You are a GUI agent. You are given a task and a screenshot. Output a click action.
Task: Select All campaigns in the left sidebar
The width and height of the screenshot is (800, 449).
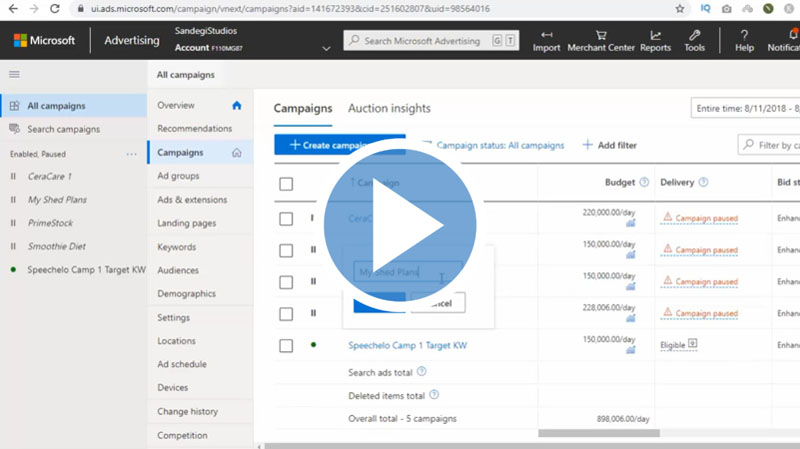tap(74, 106)
